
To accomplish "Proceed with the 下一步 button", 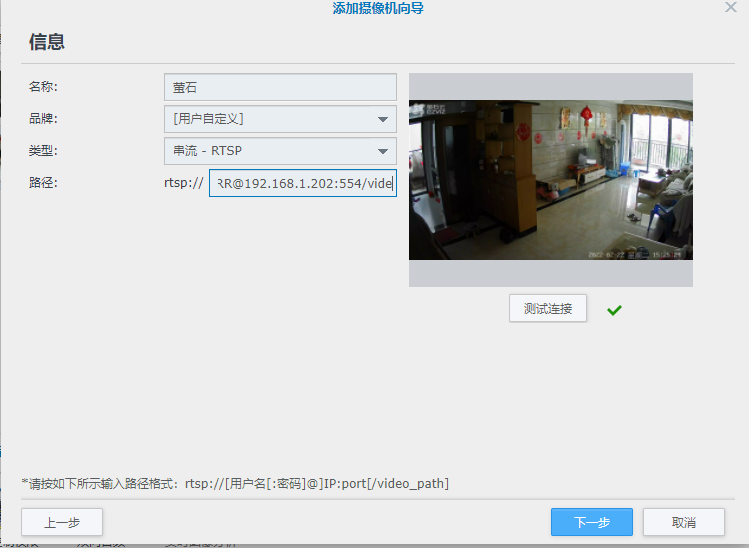I will pyautogui.click(x=591, y=522).
